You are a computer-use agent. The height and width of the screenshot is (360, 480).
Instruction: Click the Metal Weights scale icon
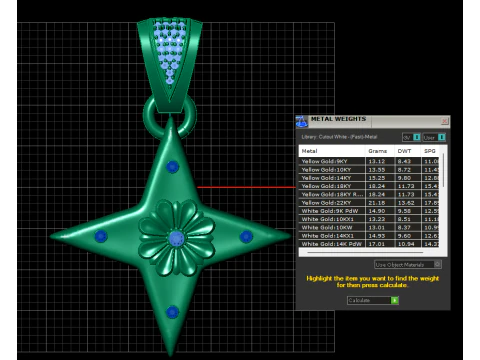[x=302, y=122]
